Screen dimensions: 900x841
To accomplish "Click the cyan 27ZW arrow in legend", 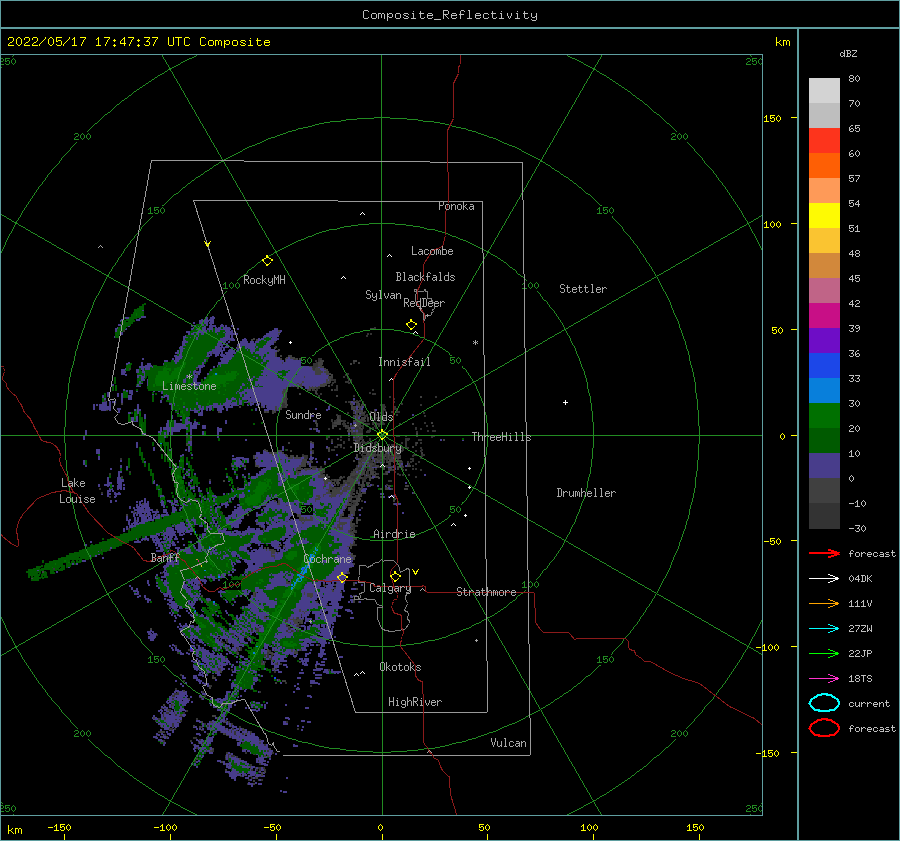I will [824, 629].
